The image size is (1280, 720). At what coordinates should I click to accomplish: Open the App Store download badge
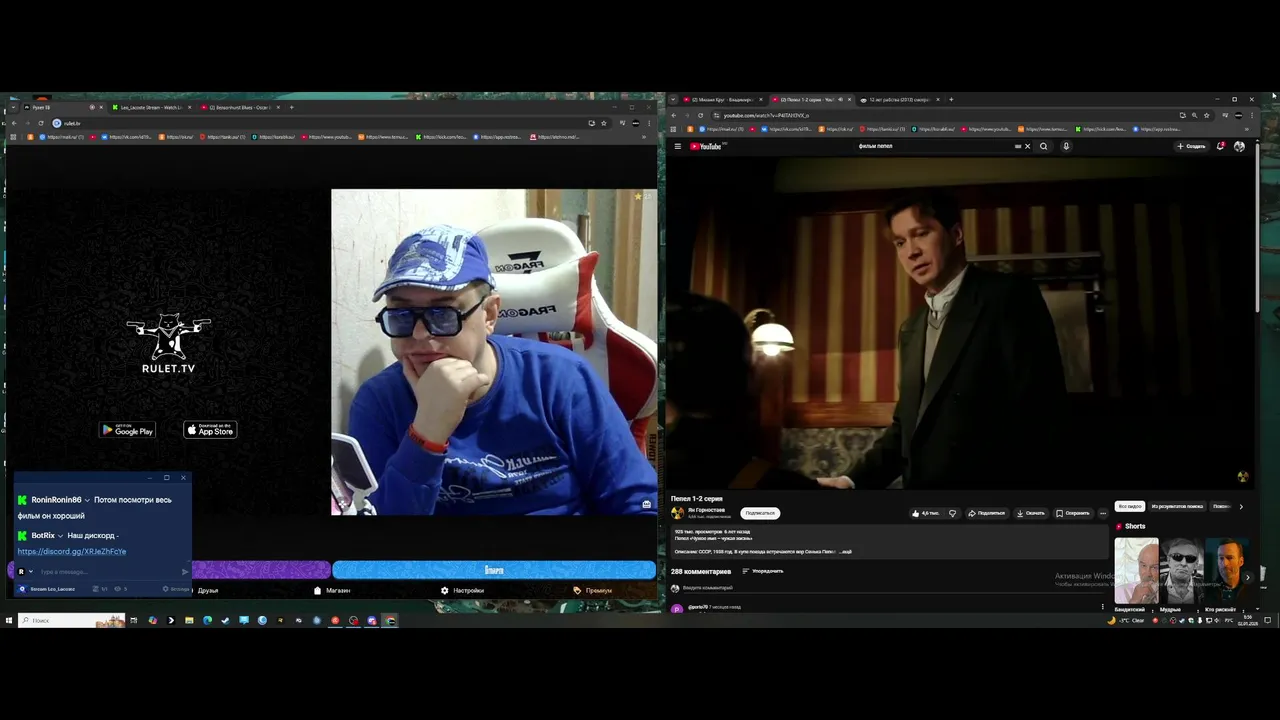pos(210,430)
